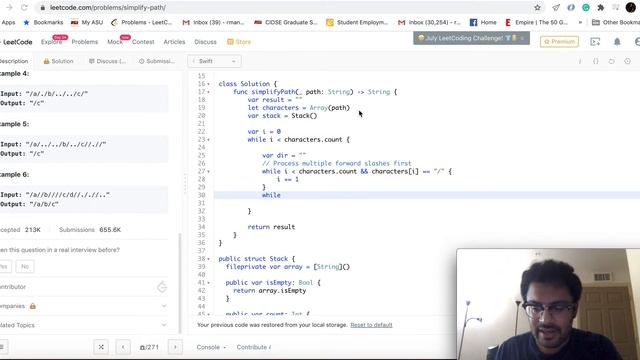The width and height of the screenshot is (640, 360).
Task: Open the Discuss tab in problem panel
Action: [x=107, y=61]
